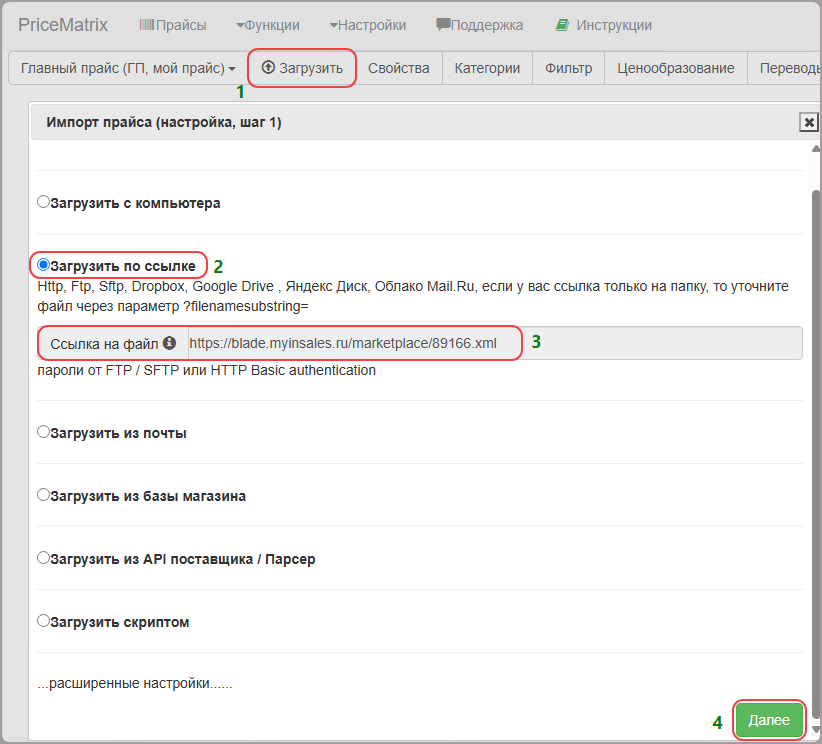
Task: Click the file URL input field
Action: click(495, 343)
